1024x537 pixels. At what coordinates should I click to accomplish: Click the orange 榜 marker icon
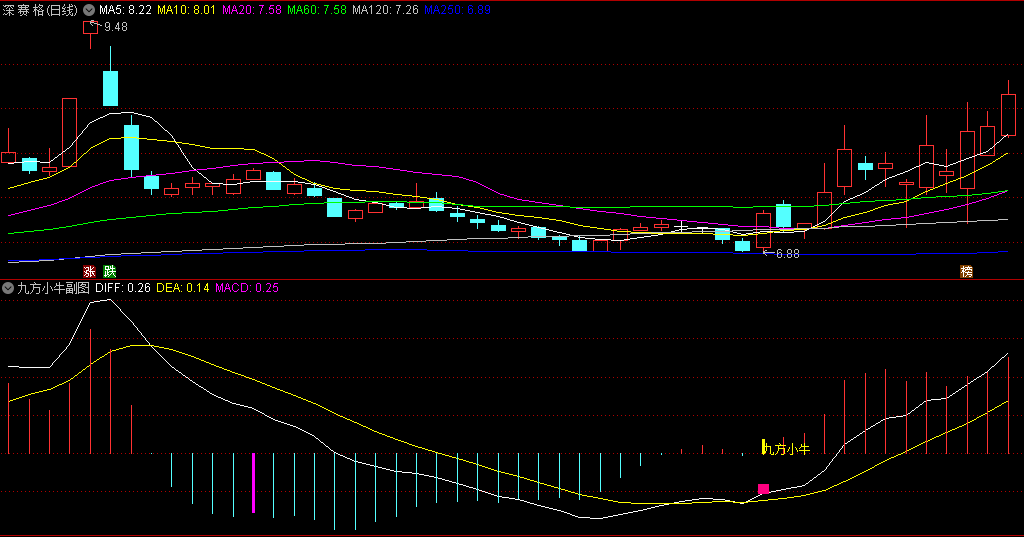click(966, 271)
